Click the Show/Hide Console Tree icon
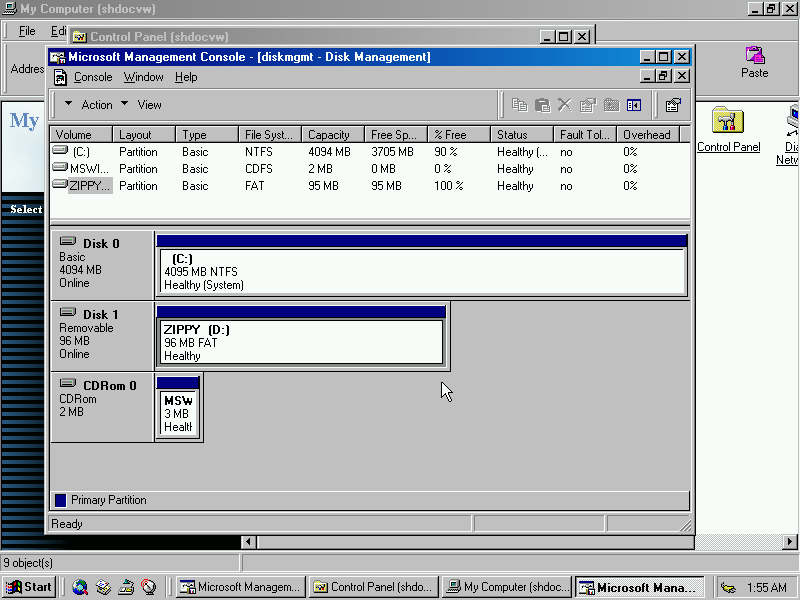800x600 pixels. 634,105
